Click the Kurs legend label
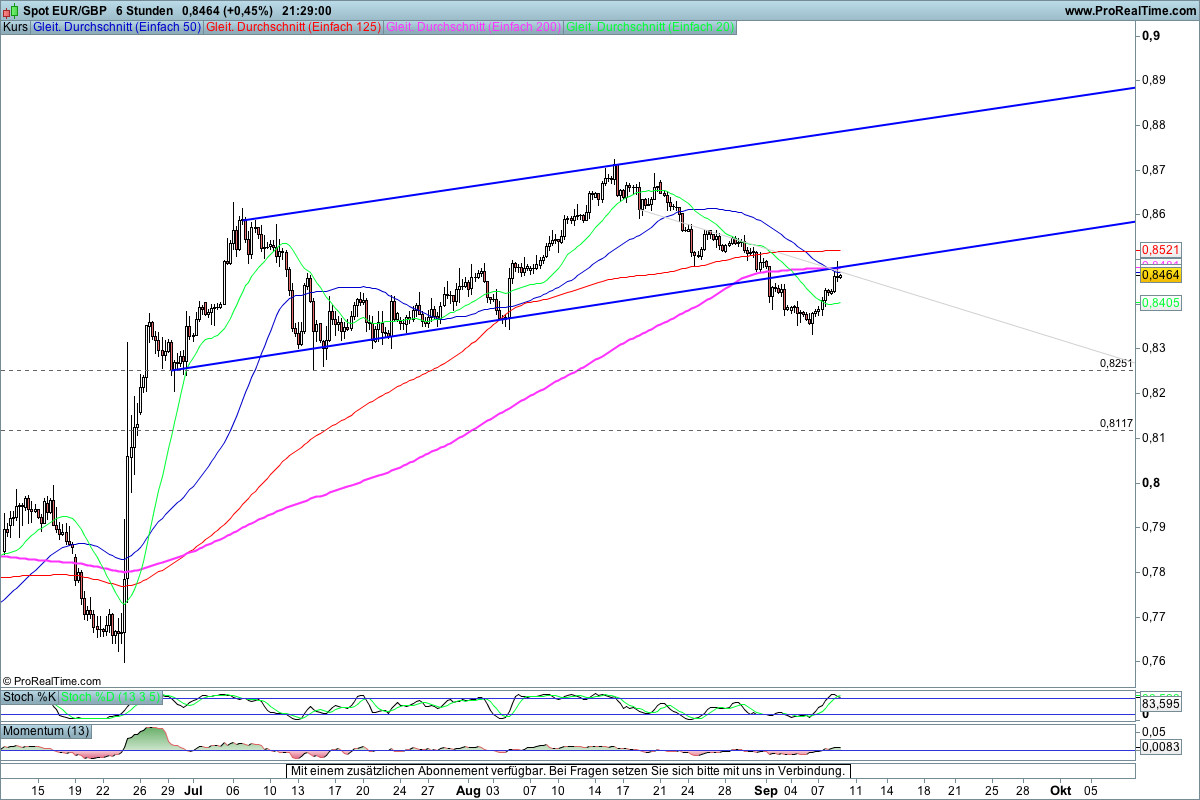The height and width of the screenshot is (800, 1200). (15, 28)
